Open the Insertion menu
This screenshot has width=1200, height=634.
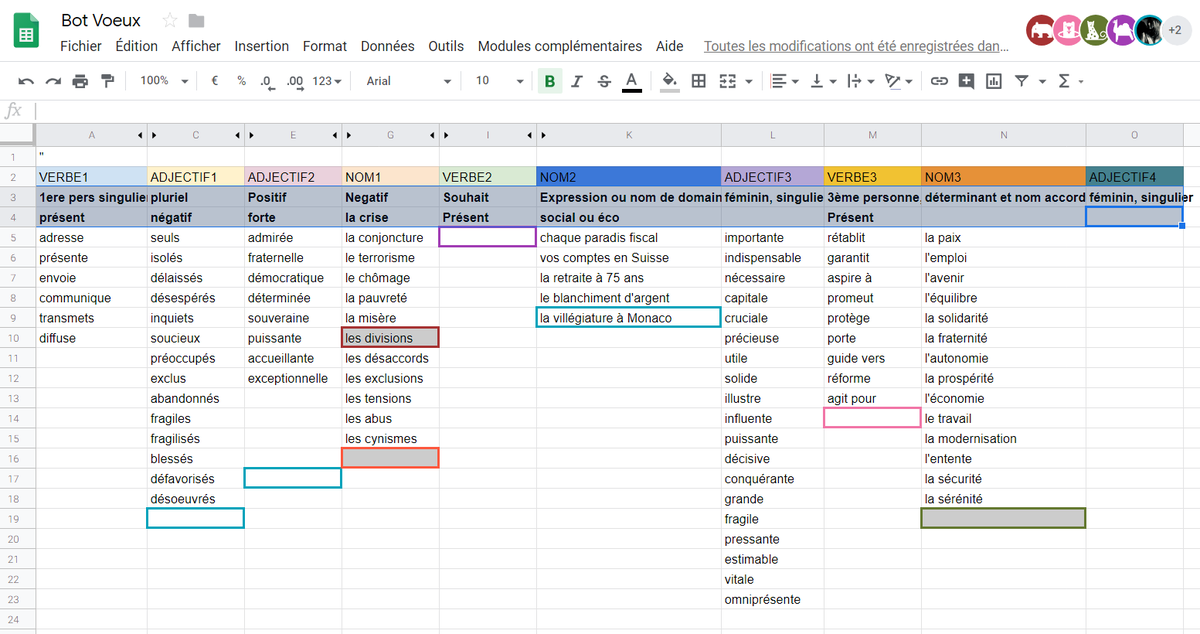[262, 46]
